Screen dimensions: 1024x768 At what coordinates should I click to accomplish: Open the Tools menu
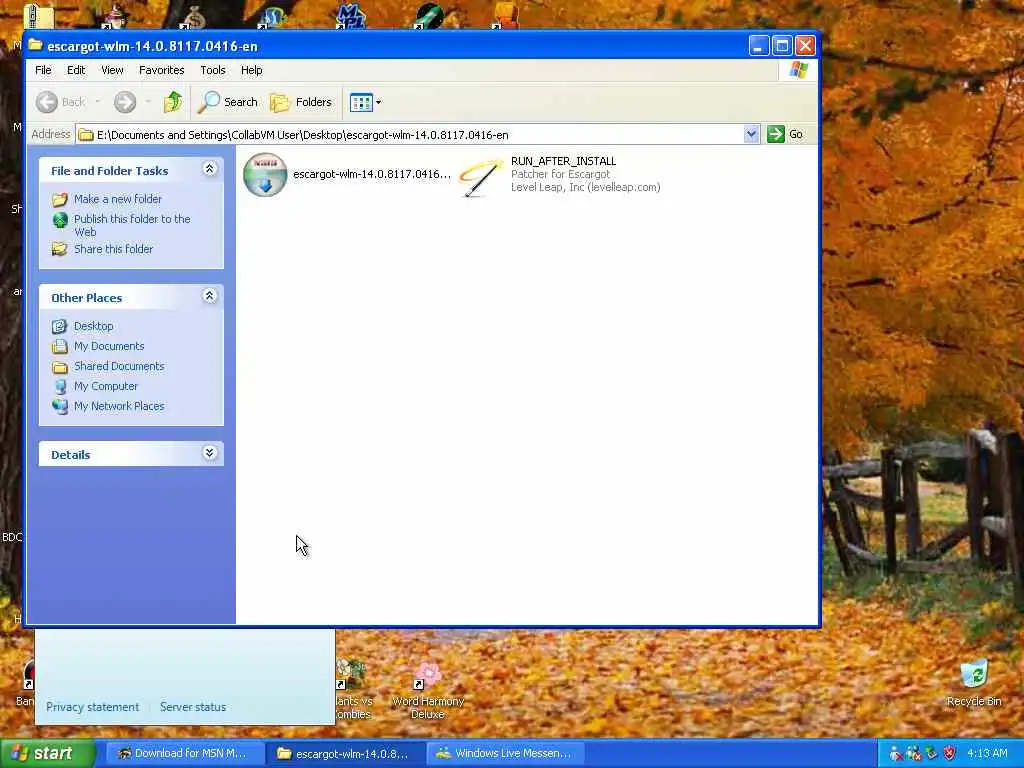pos(213,70)
